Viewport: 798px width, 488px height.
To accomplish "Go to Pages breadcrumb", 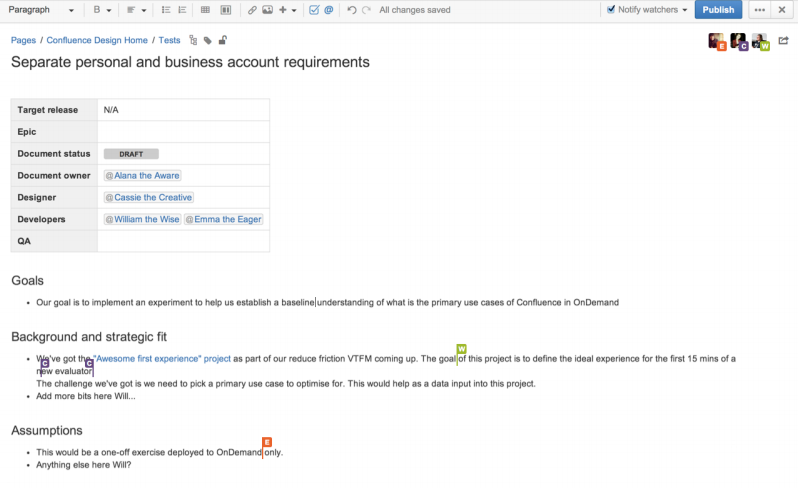I will [23, 40].
